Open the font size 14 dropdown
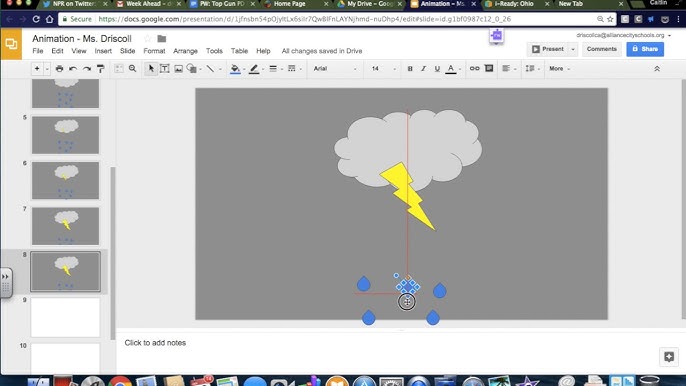This screenshot has height=386, width=686. [384, 69]
